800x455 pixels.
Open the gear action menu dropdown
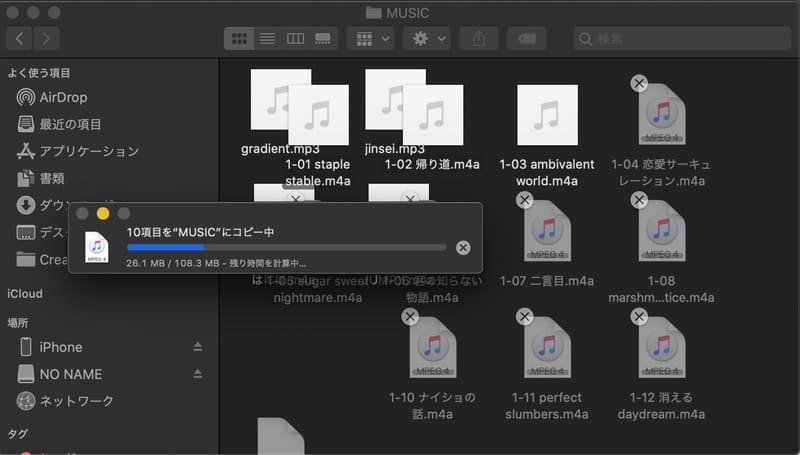point(428,39)
